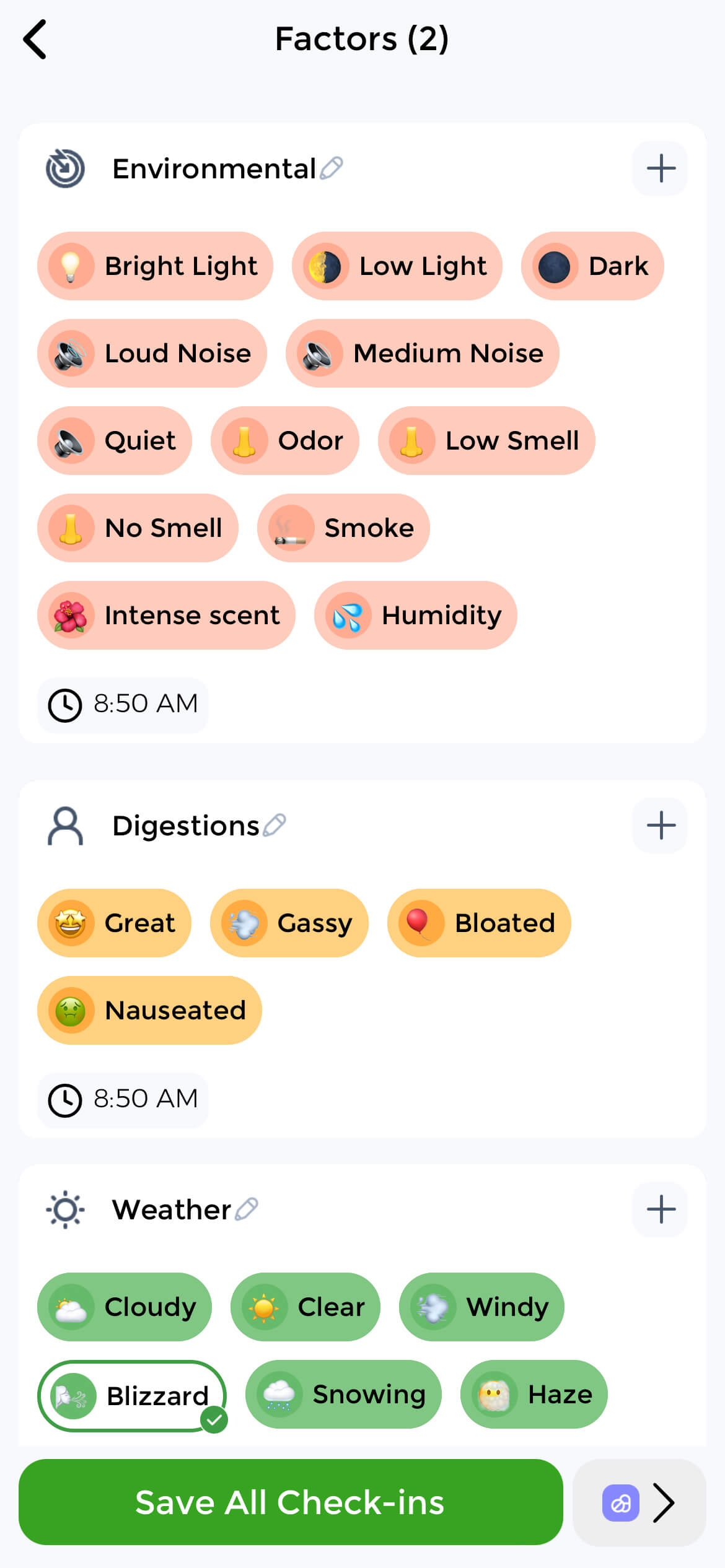Toggle the Bright Light factor chip
725x1568 pixels.
[155, 266]
